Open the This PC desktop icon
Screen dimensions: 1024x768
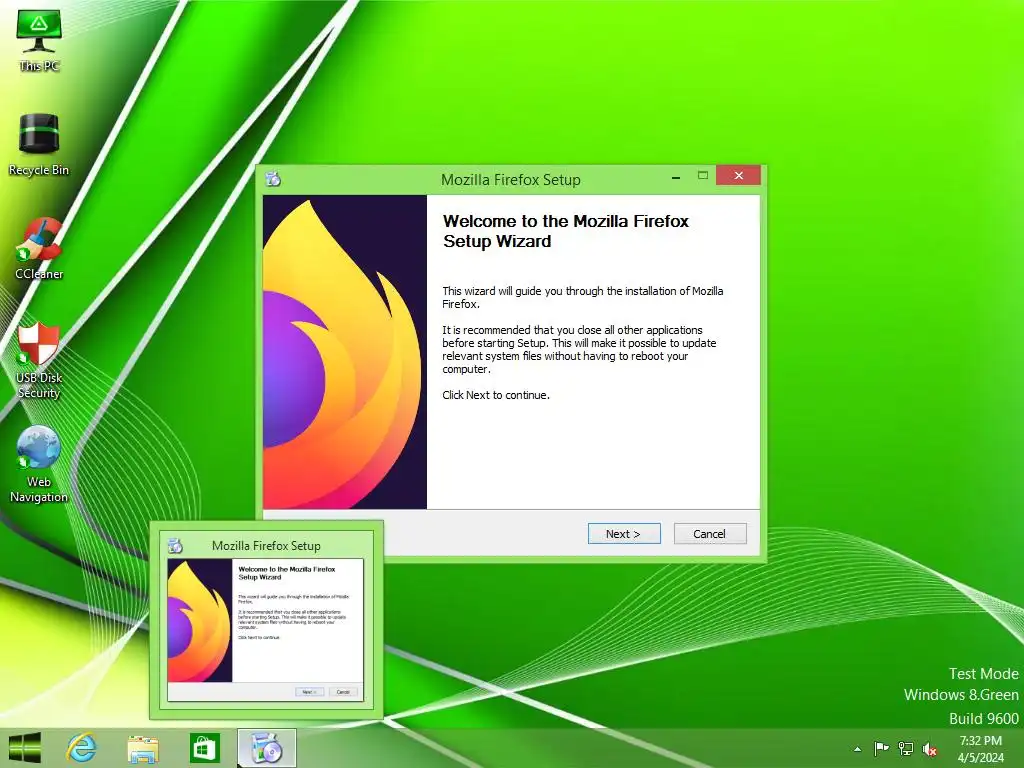pos(39,40)
